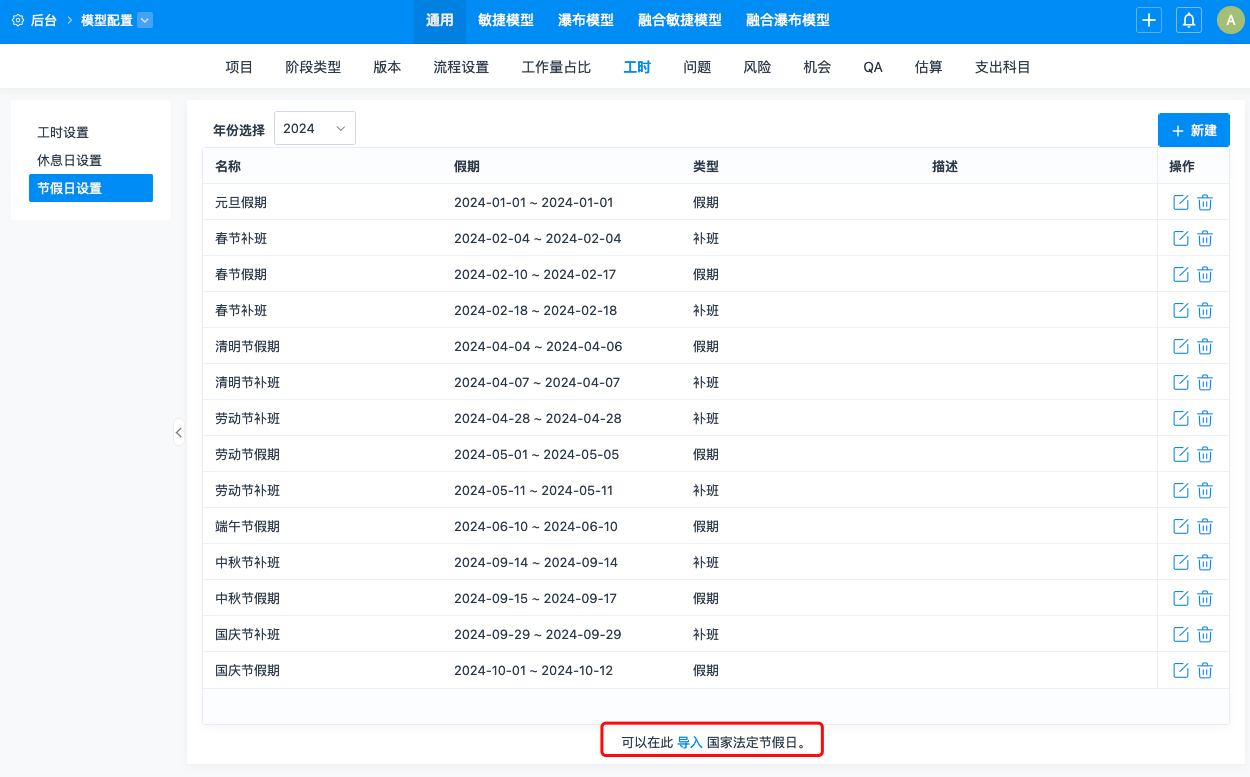This screenshot has width=1250, height=777.
Task: Edit the 清明节假期 entry
Action: [1180, 346]
